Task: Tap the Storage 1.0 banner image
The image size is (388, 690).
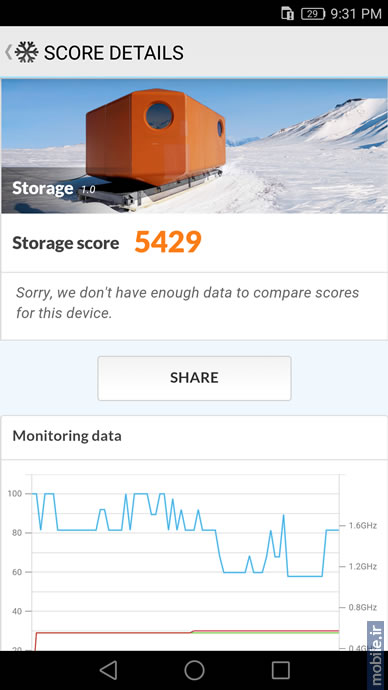Action: 194,146
